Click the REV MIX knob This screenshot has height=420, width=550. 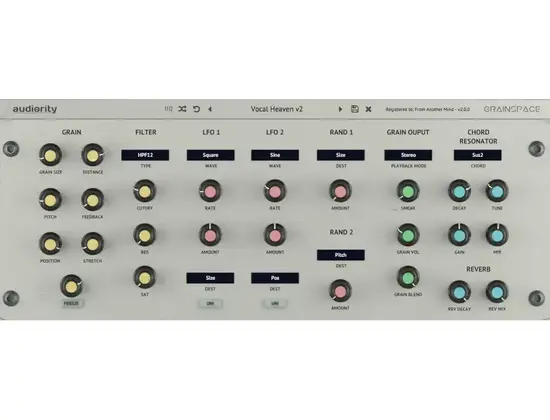(x=497, y=292)
